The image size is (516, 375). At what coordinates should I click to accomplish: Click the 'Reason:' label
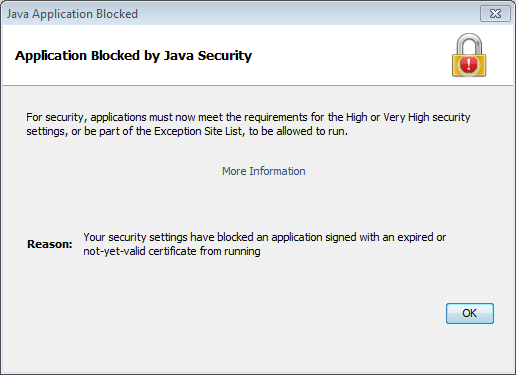click(50, 244)
